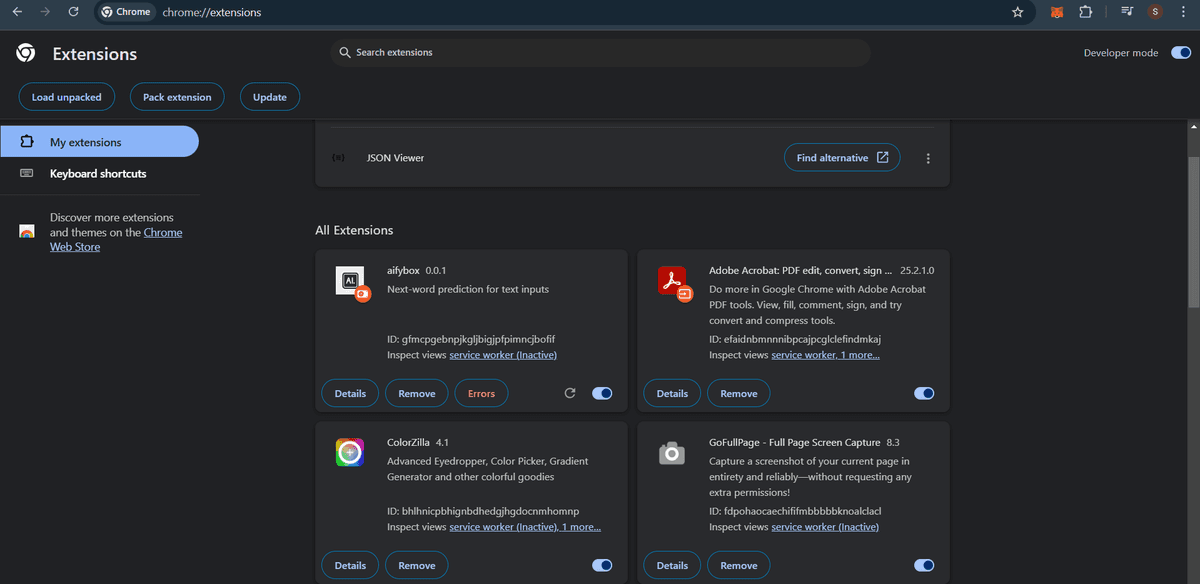Screen dimensions: 1200x584
Task: Go back to the previous page
Action: pos(17,12)
